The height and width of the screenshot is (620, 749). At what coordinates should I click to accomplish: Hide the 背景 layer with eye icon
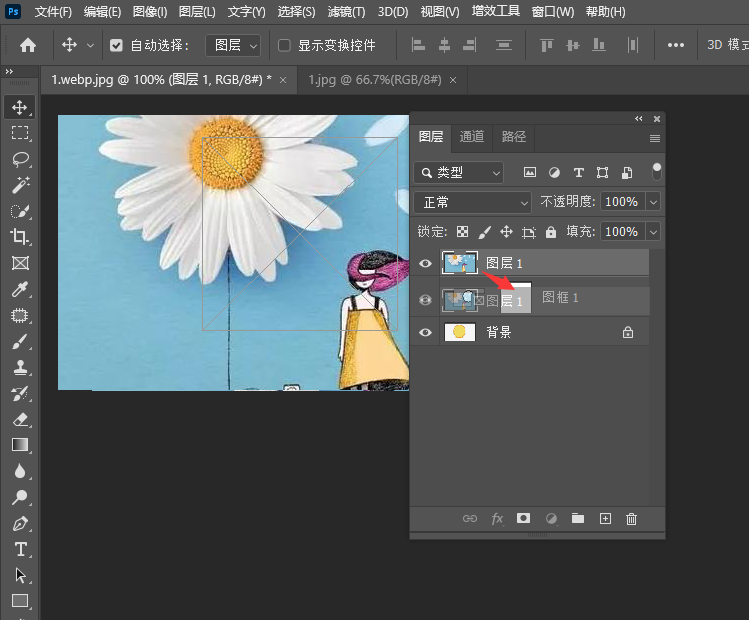coord(426,332)
